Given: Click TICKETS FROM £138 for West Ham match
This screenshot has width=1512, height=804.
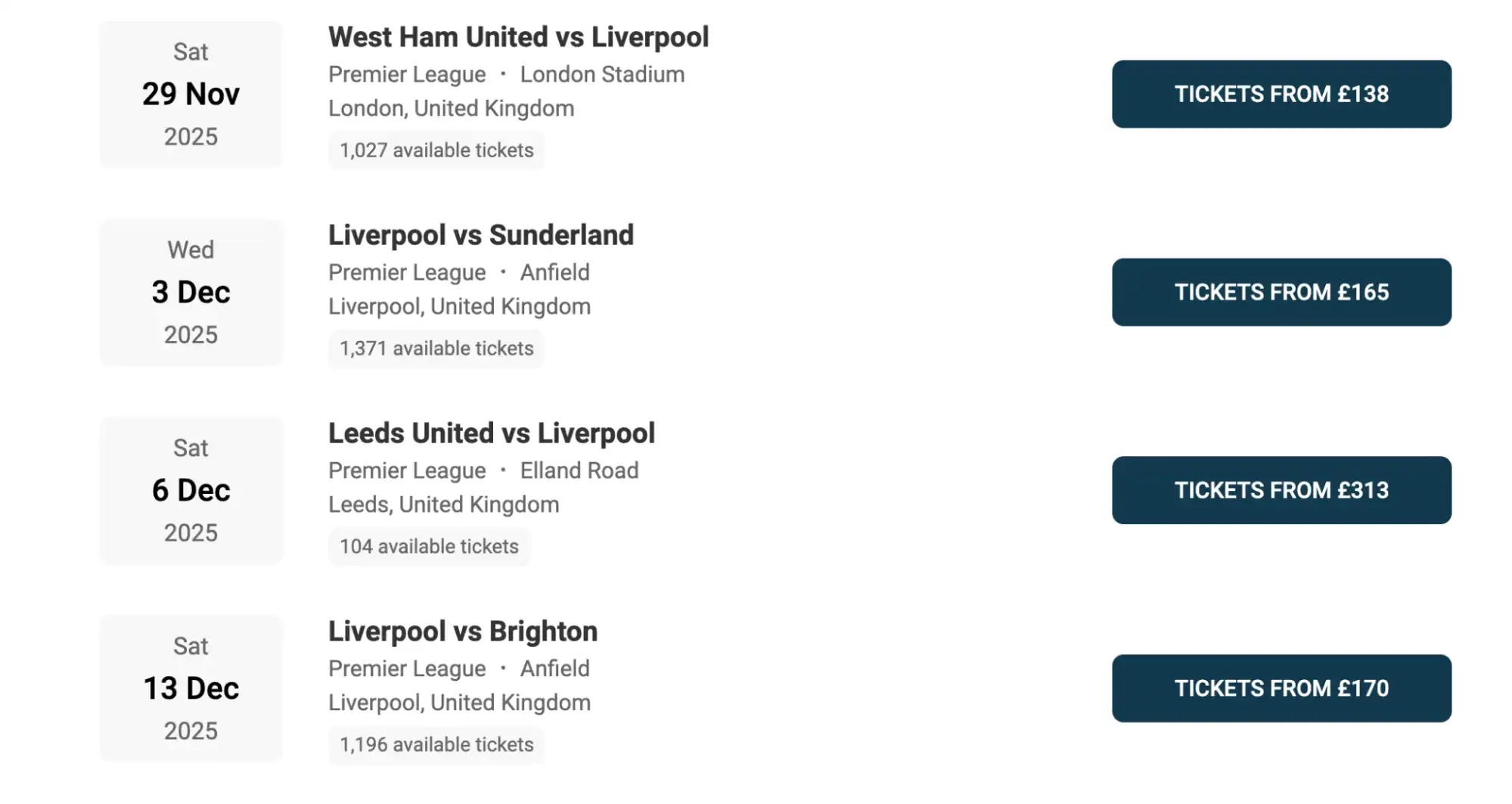Looking at the screenshot, I should pyautogui.click(x=1281, y=94).
